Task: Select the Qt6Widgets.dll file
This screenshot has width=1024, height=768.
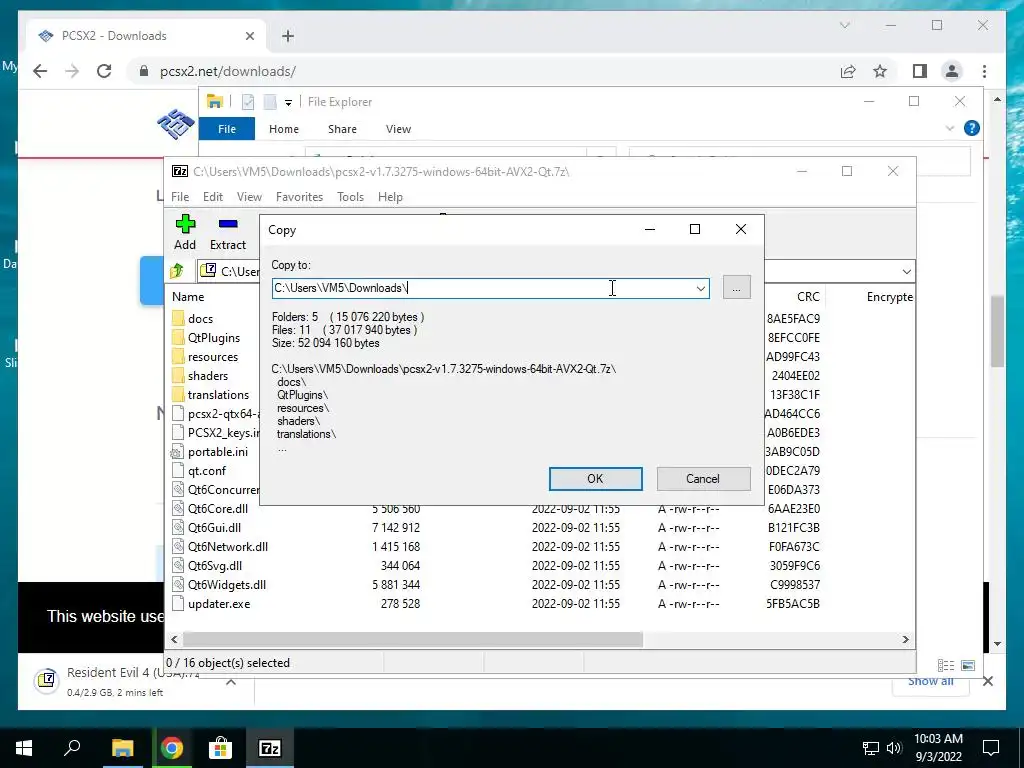Action: (x=227, y=584)
